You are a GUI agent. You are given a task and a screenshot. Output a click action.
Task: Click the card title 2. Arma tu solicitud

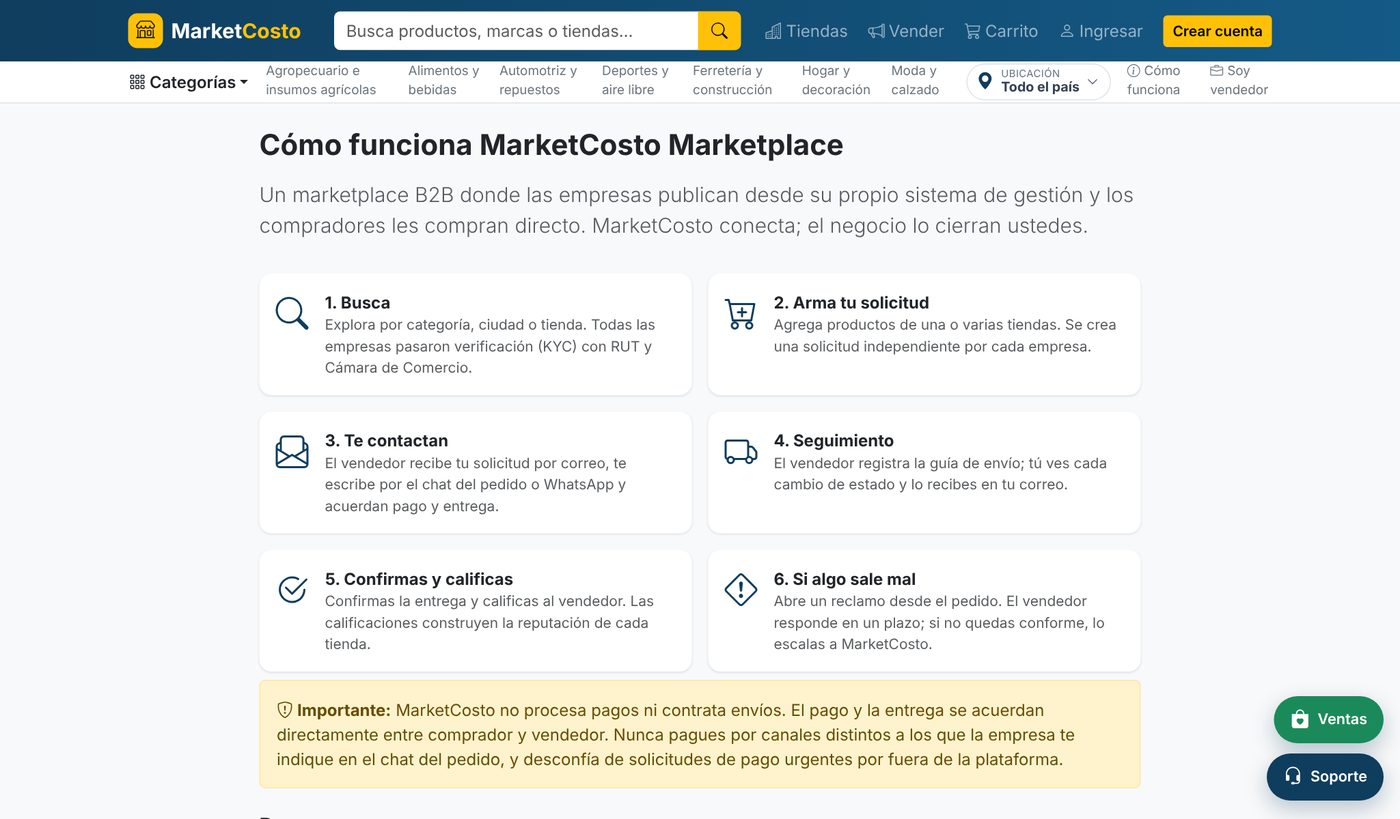click(x=851, y=303)
